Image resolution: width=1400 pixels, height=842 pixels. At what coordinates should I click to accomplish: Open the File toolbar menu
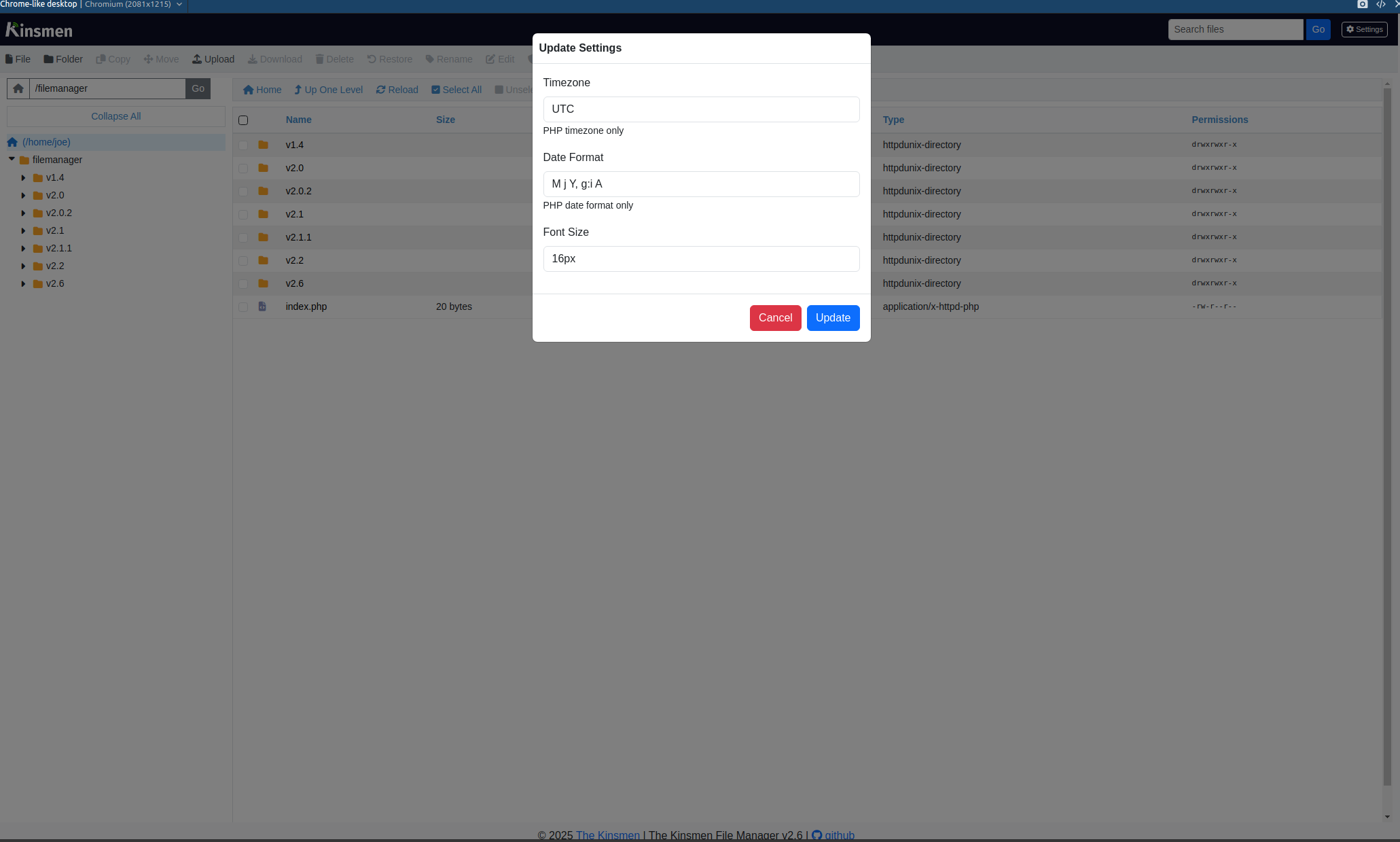18,59
